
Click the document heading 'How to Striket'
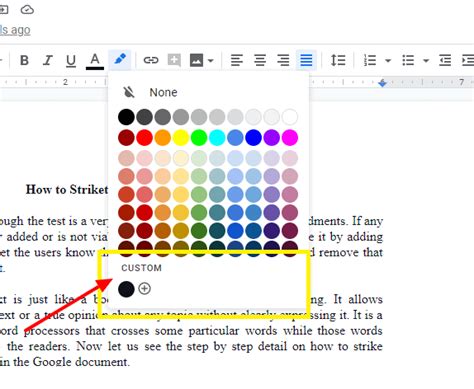pos(67,190)
